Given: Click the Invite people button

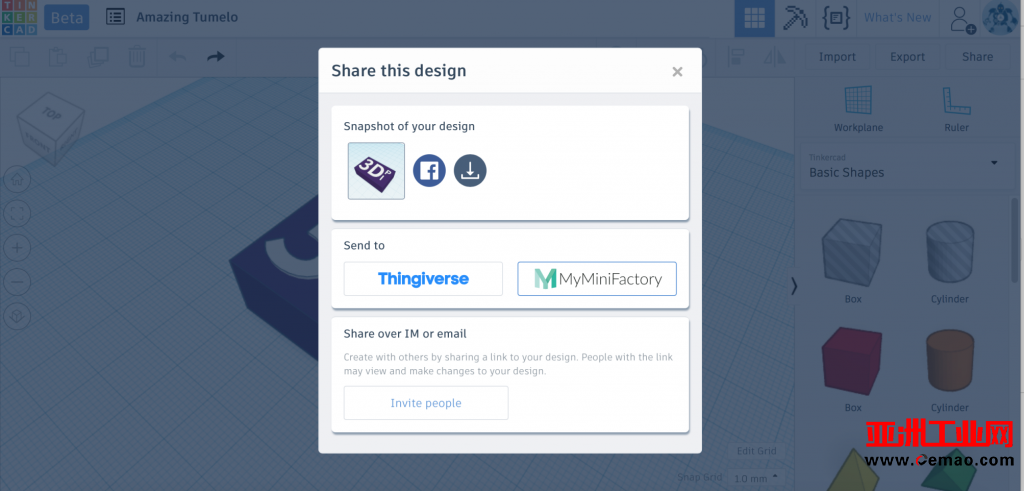Looking at the screenshot, I should click(x=426, y=403).
